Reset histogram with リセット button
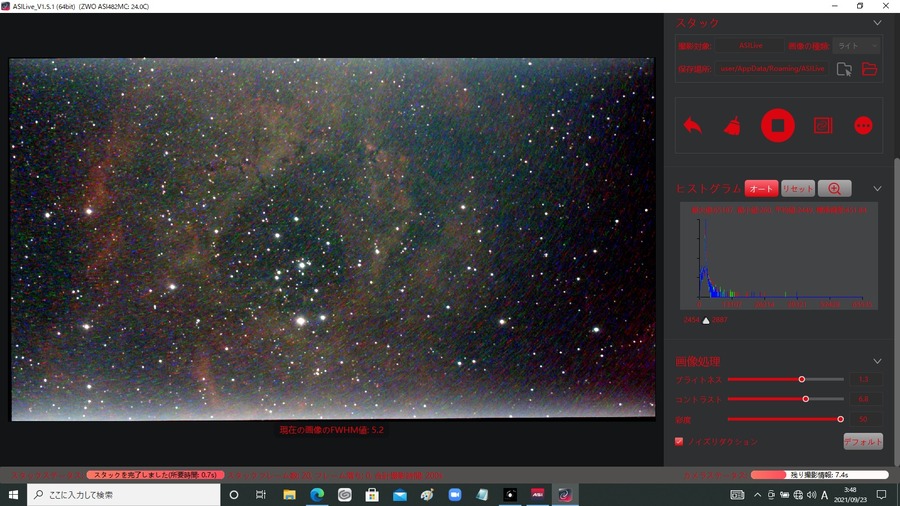This screenshot has width=900, height=506. click(x=798, y=188)
